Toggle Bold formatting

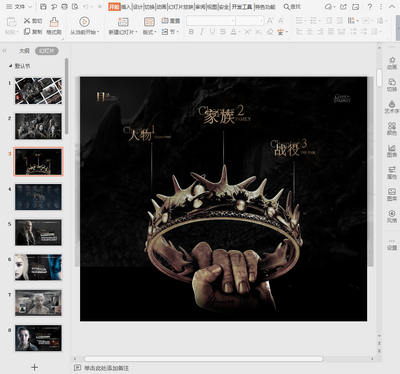[191, 32]
